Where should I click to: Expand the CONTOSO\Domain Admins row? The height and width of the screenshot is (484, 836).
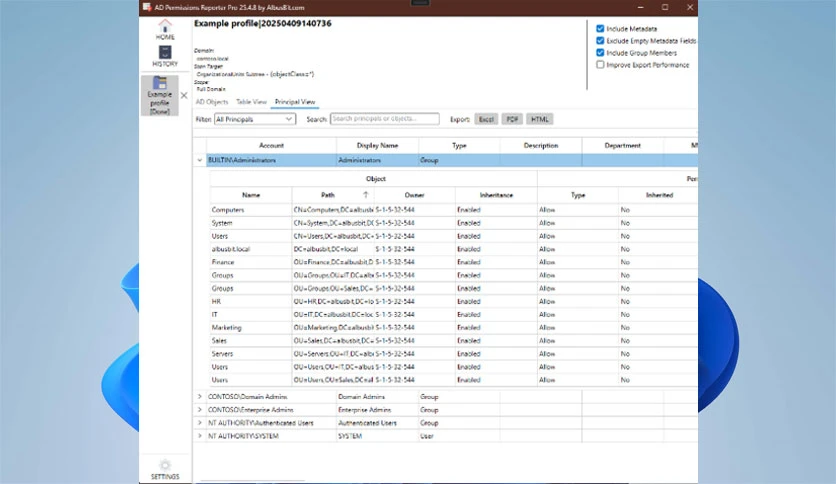point(199,397)
